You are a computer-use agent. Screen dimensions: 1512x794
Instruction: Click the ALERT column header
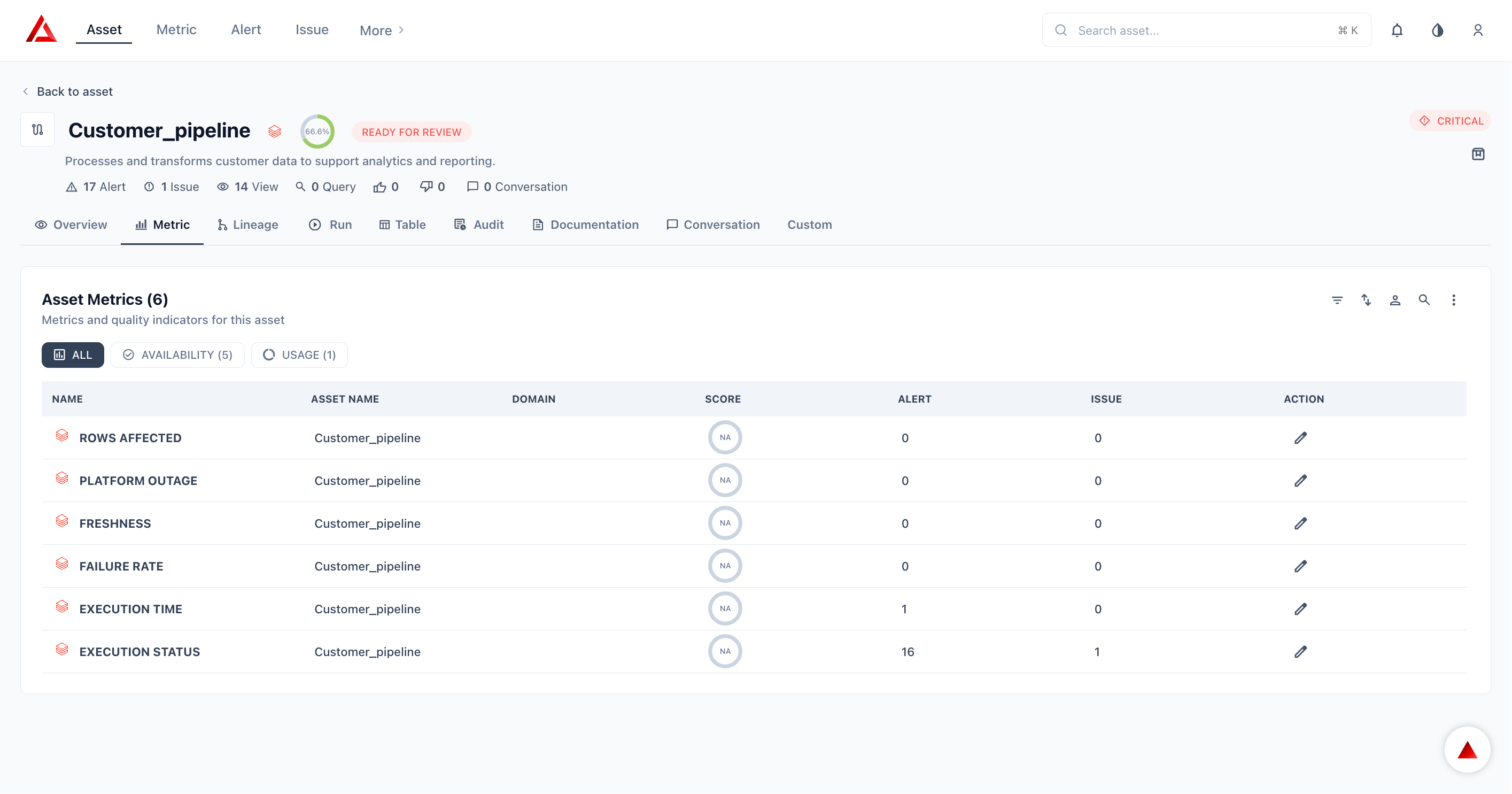(x=914, y=399)
